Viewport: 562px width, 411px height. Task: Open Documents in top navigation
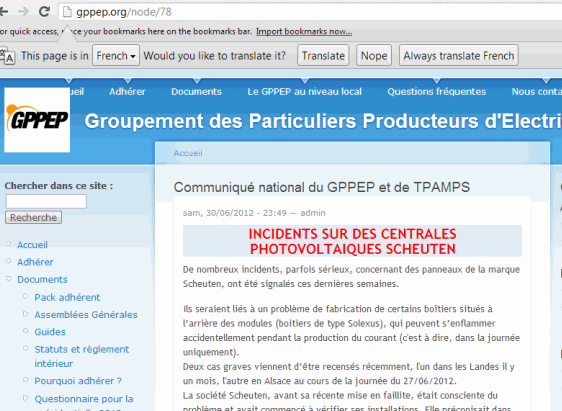(196, 92)
